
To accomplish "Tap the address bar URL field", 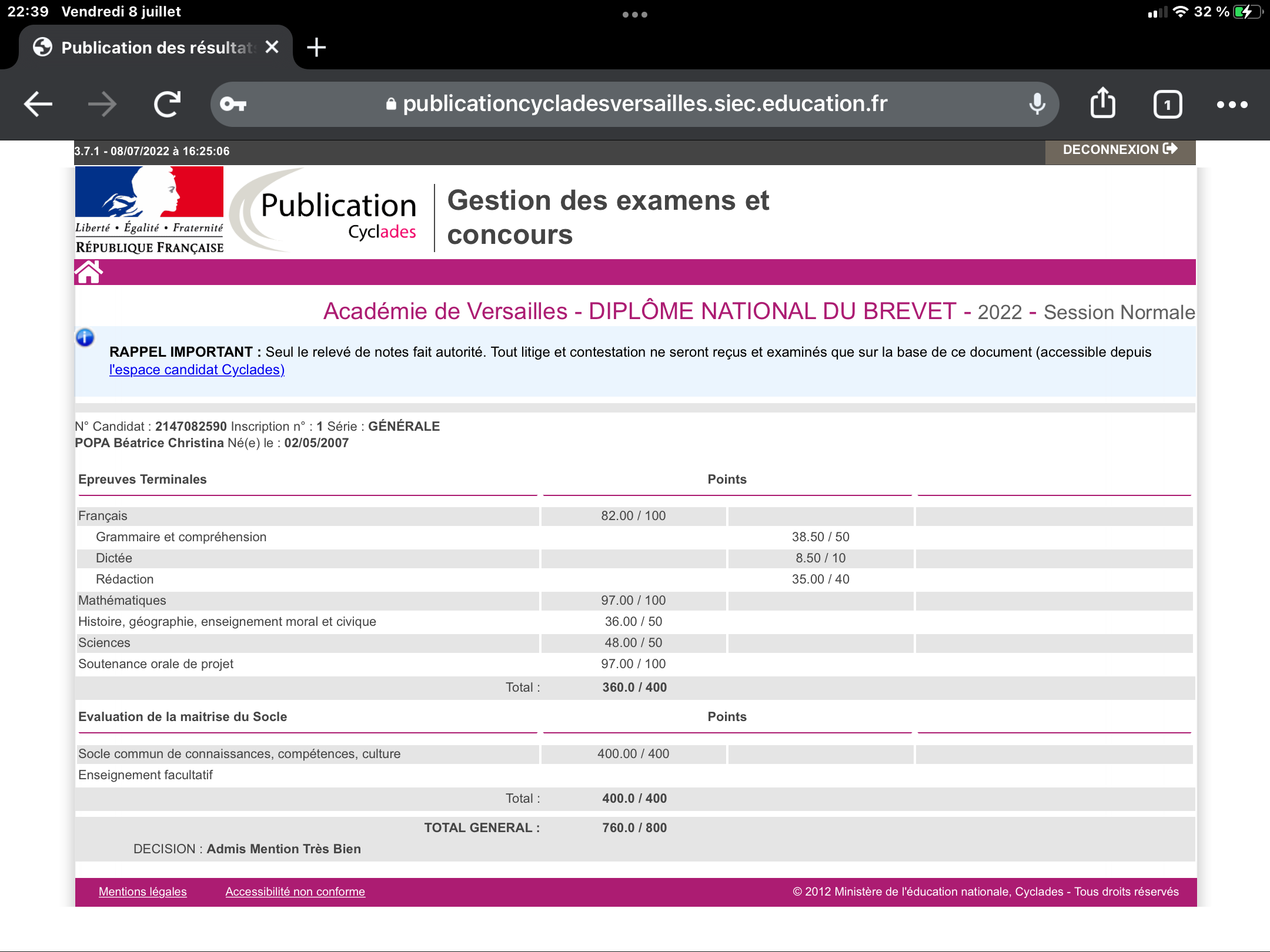I will (x=644, y=104).
